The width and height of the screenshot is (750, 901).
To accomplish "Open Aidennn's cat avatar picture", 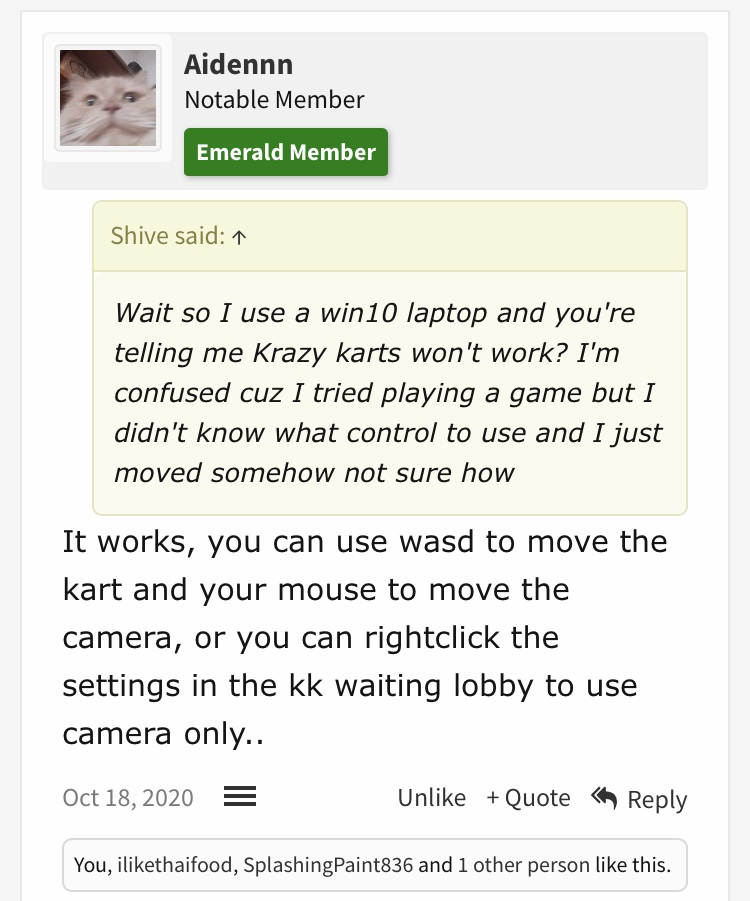I will click(108, 98).
